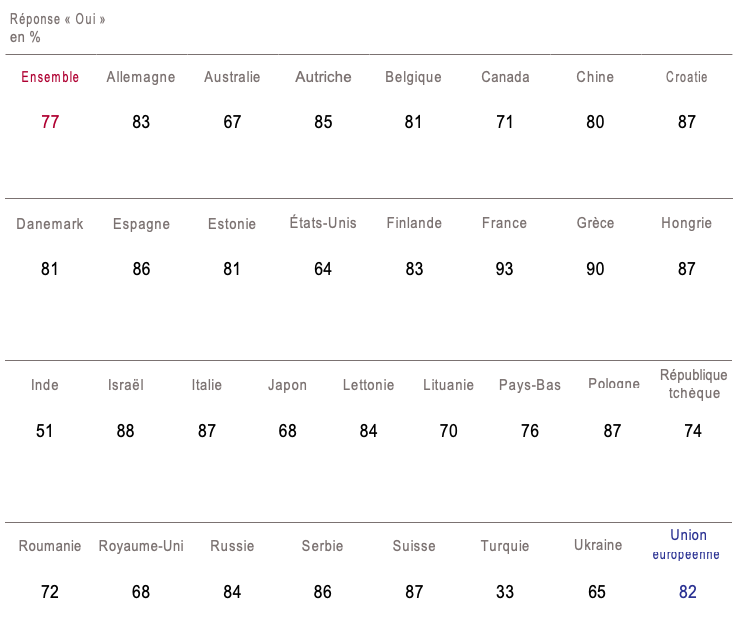Select the Royaume-Uni country label
The image size is (744, 621).
pos(141,546)
